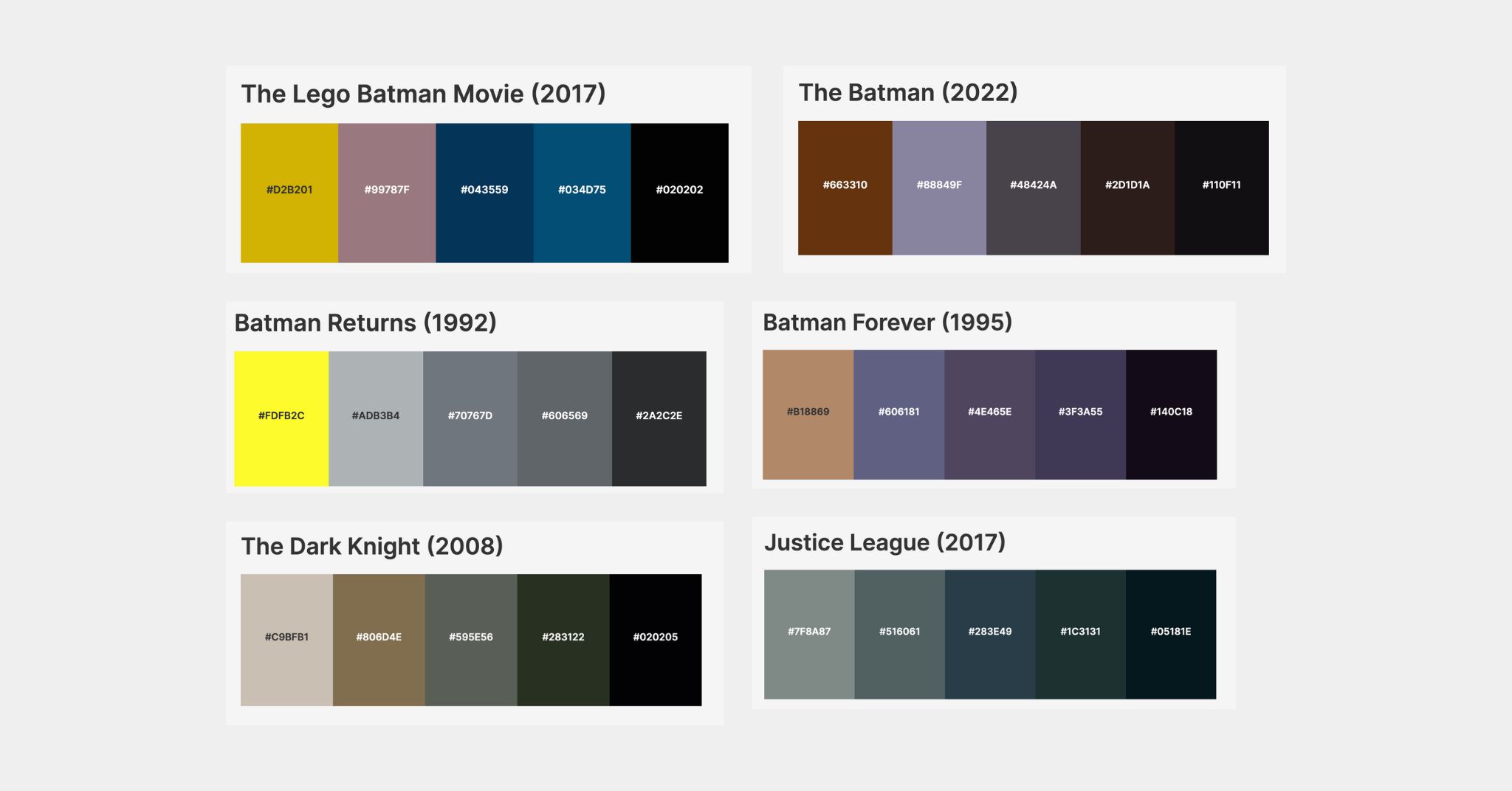1512x791 pixels.
Task: Click the #C9BFB1 beige swatch
Action: click(x=287, y=636)
